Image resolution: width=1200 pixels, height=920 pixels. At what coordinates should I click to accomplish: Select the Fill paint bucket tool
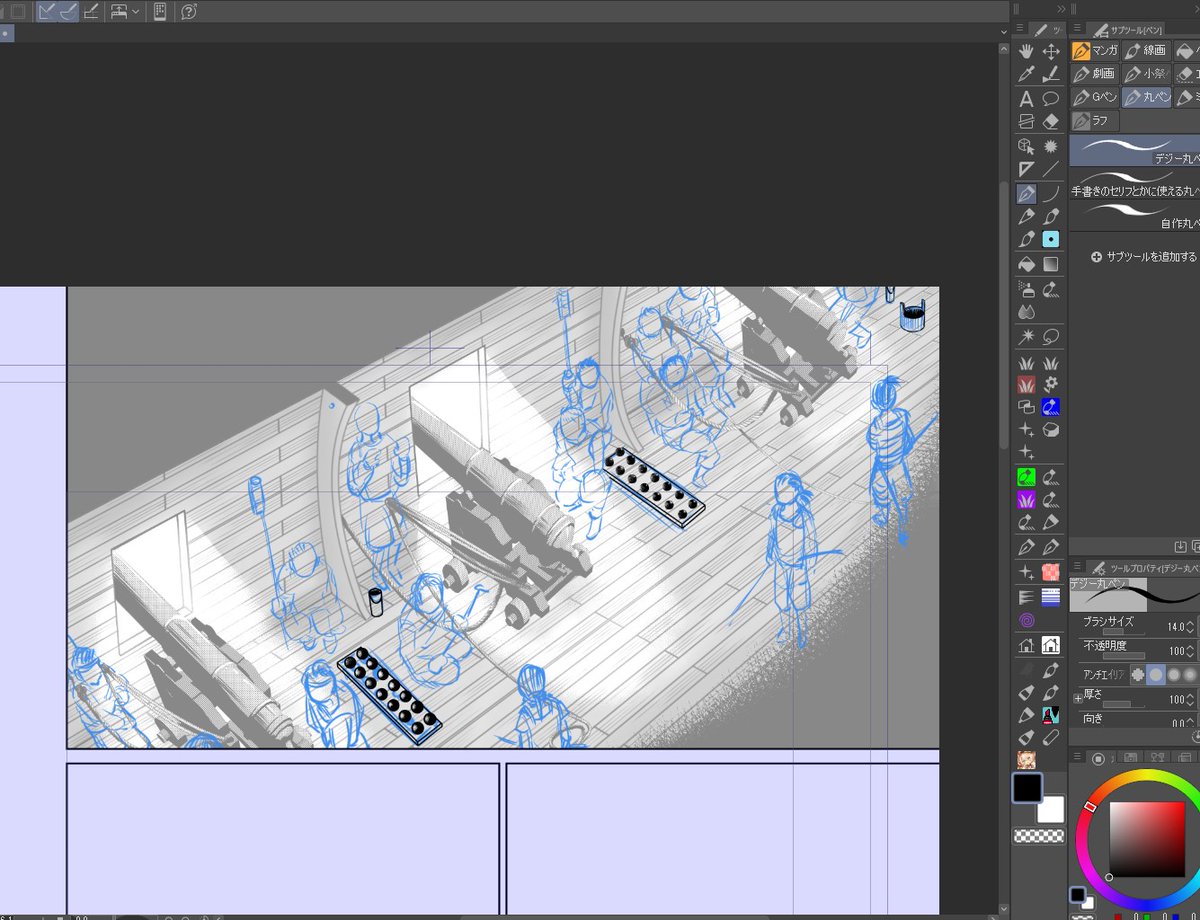point(1026,265)
